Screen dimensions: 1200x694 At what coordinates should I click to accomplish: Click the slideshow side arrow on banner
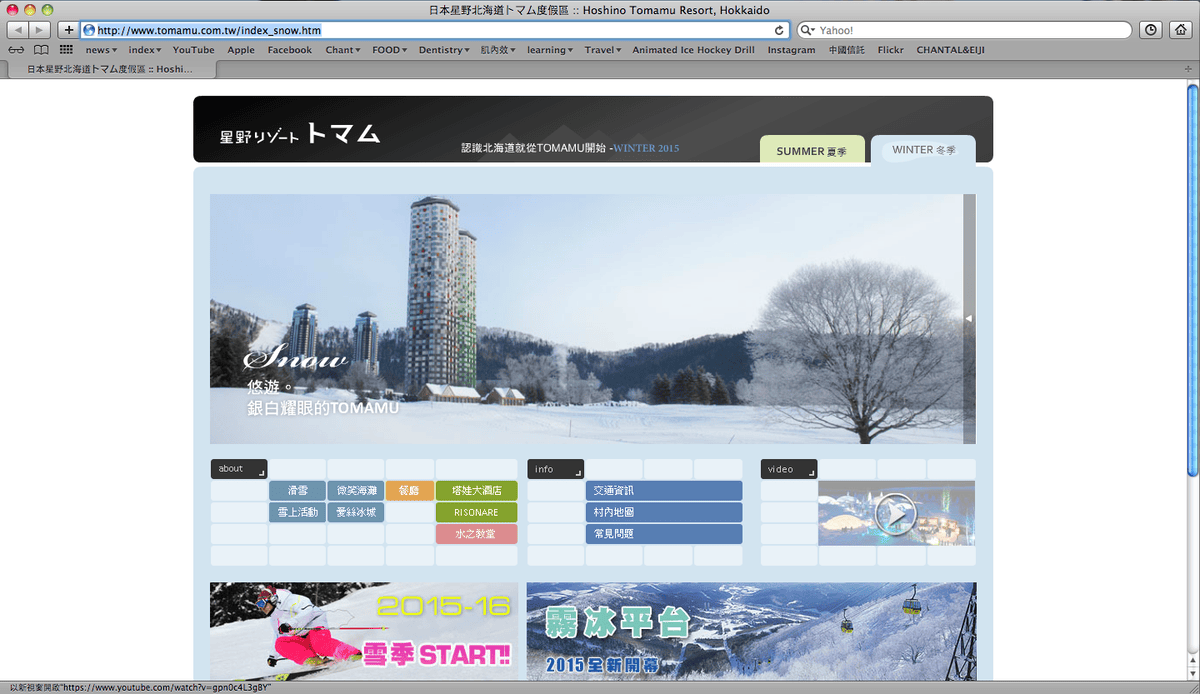point(969,318)
